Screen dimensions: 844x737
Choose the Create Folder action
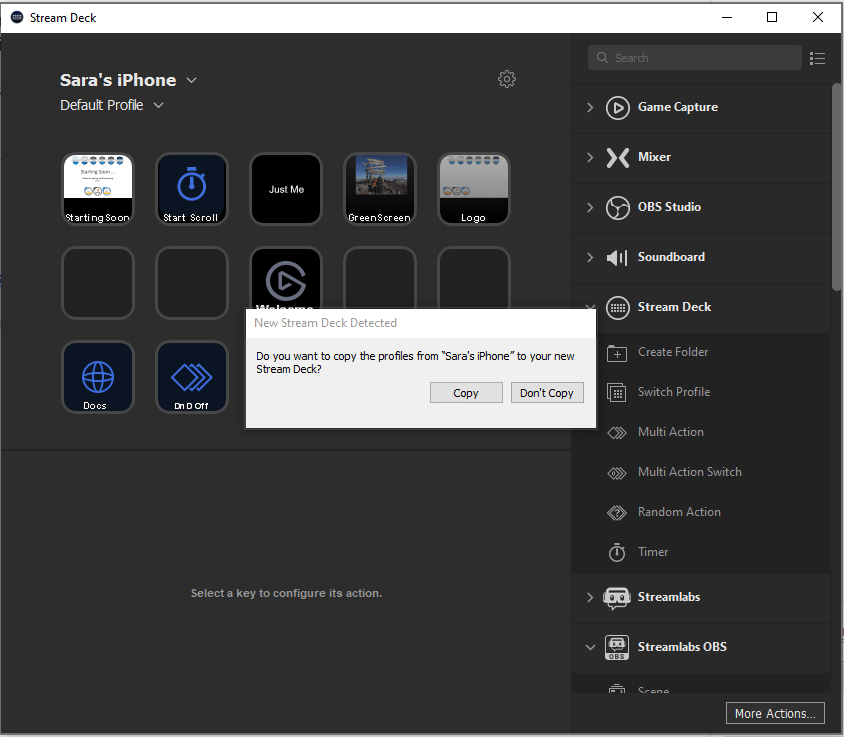click(x=673, y=352)
